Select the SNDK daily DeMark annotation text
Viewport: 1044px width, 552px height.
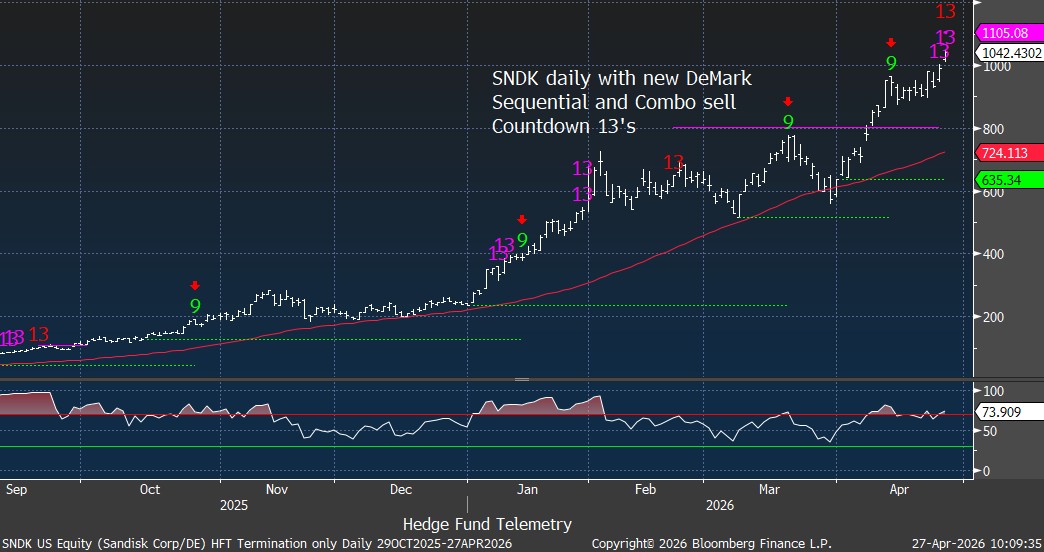point(621,102)
